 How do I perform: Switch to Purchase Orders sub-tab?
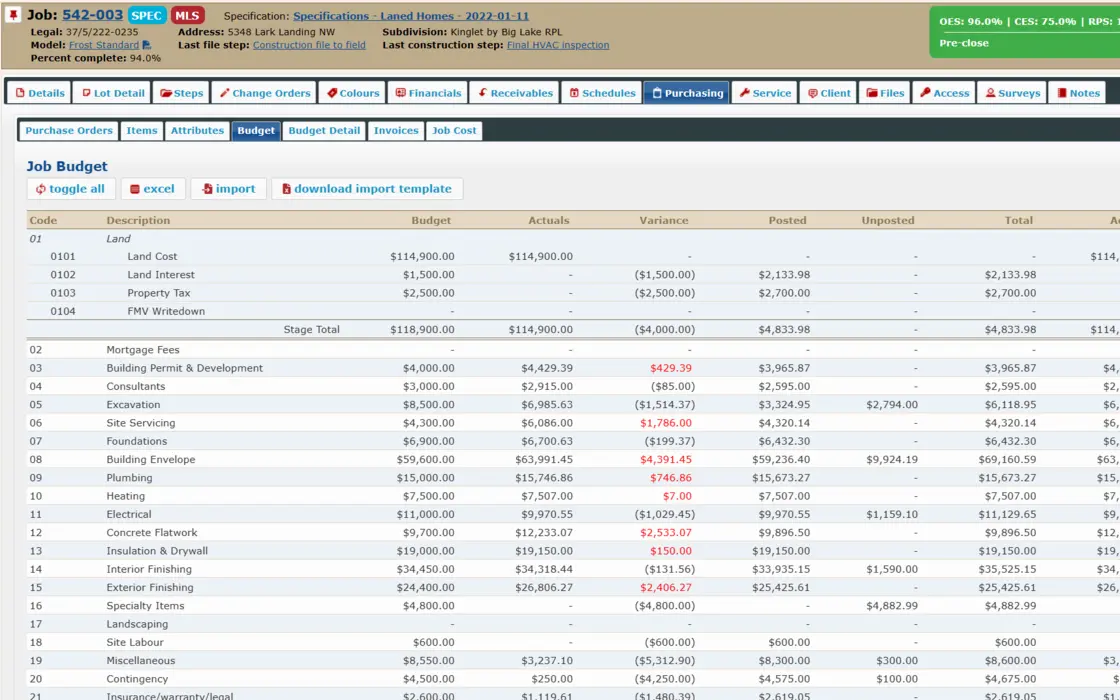click(69, 131)
